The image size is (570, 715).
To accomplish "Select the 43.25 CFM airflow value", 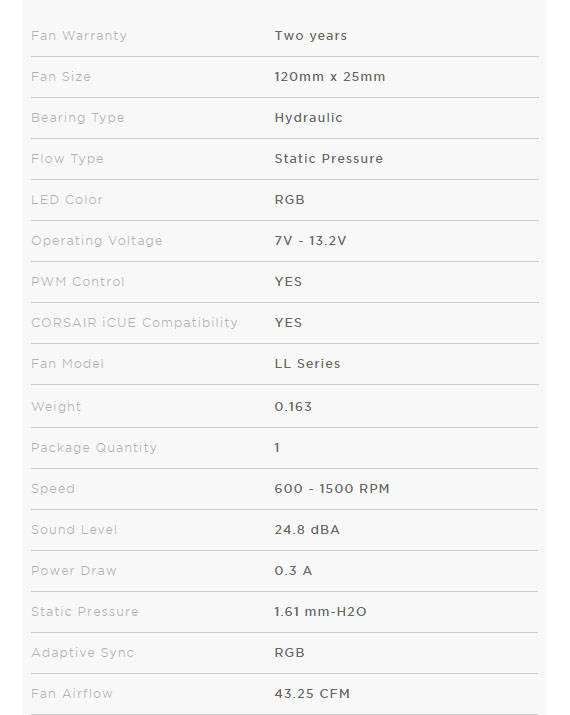I will tap(312, 694).
